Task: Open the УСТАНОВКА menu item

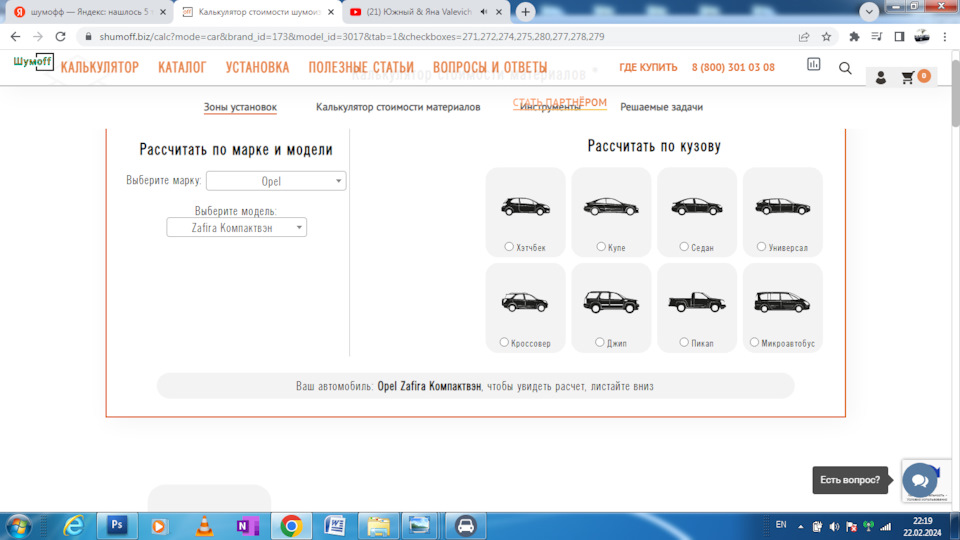Action: click(x=257, y=67)
